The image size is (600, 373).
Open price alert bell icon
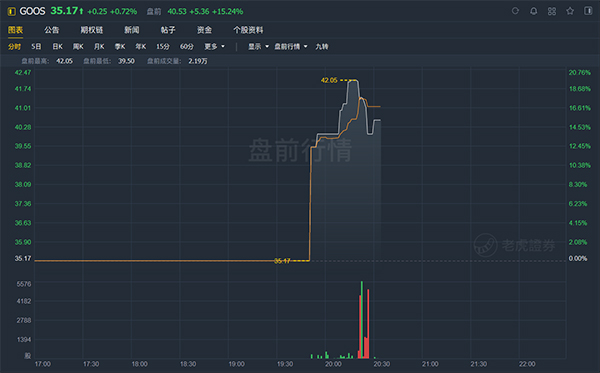[x=533, y=11]
